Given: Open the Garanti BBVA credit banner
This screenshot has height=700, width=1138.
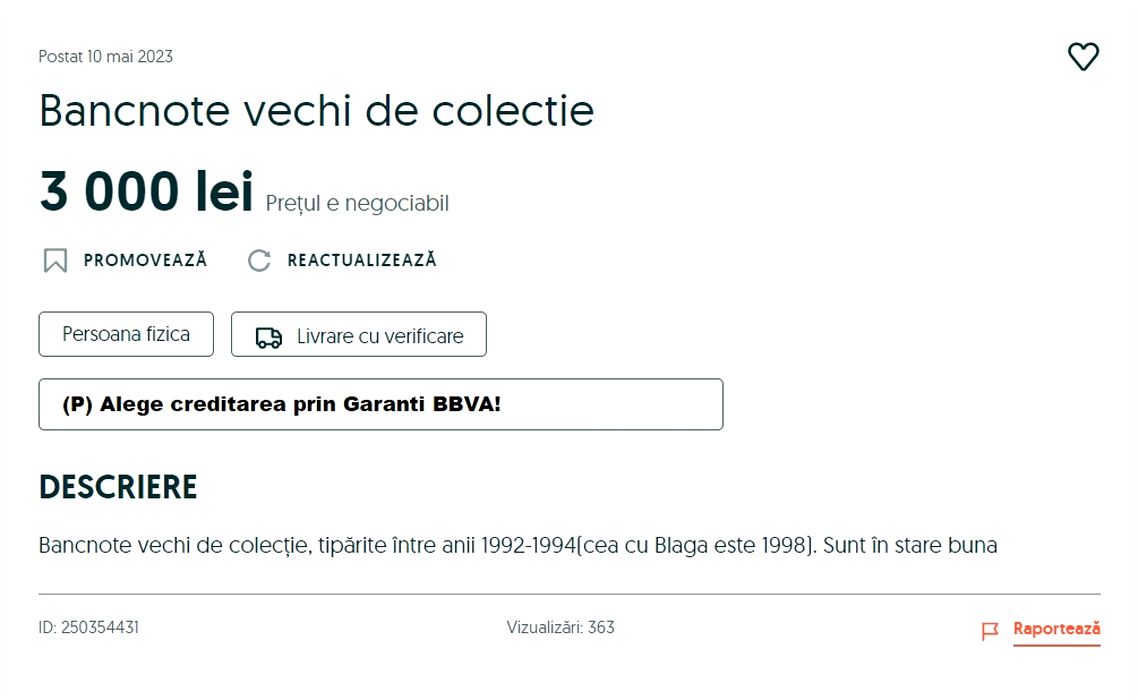Looking at the screenshot, I should click(380, 404).
